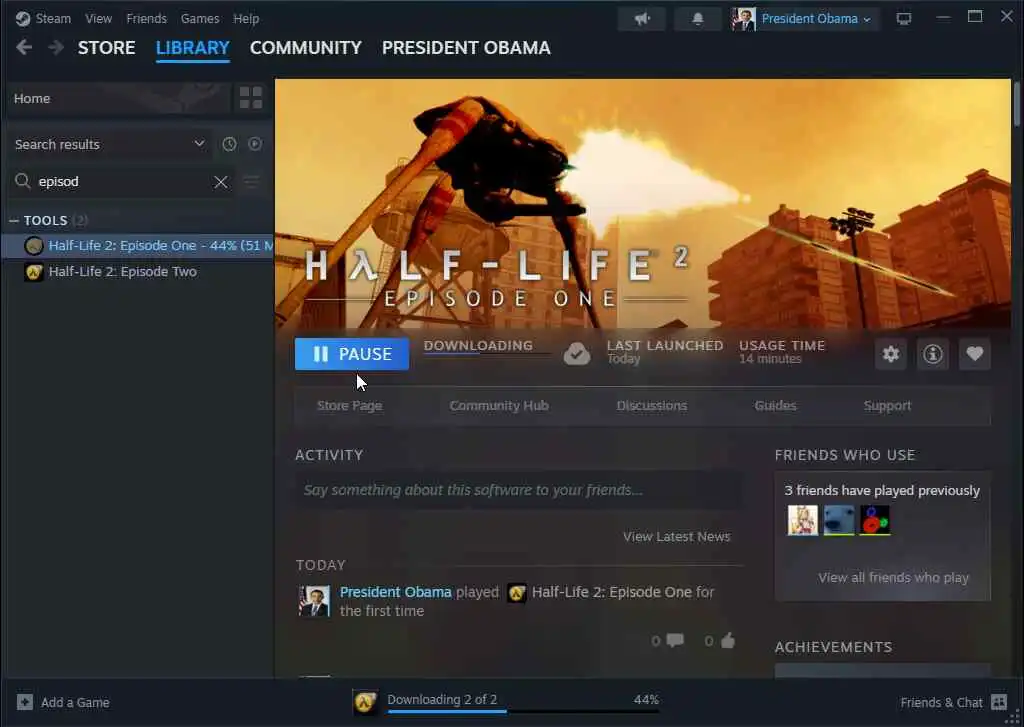Clear the search text with X
The height and width of the screenshot is (727, 1024).
(x=221, y=182)
